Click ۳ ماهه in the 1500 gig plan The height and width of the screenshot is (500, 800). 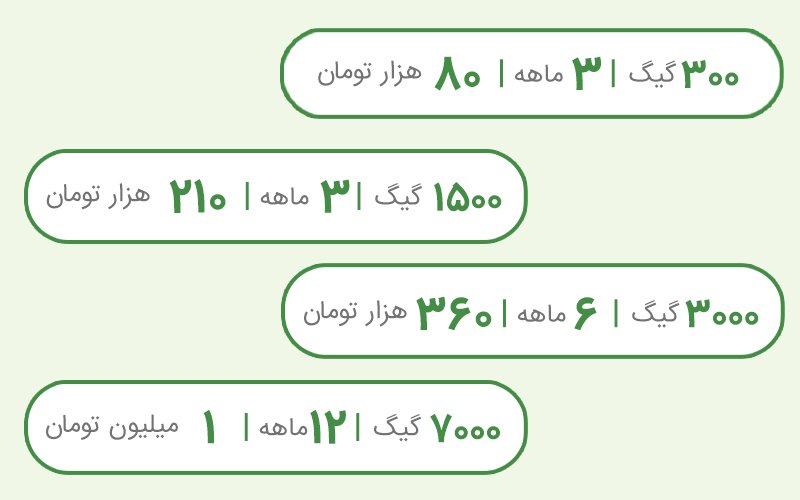pyautogui.click(x=305, y=196)
